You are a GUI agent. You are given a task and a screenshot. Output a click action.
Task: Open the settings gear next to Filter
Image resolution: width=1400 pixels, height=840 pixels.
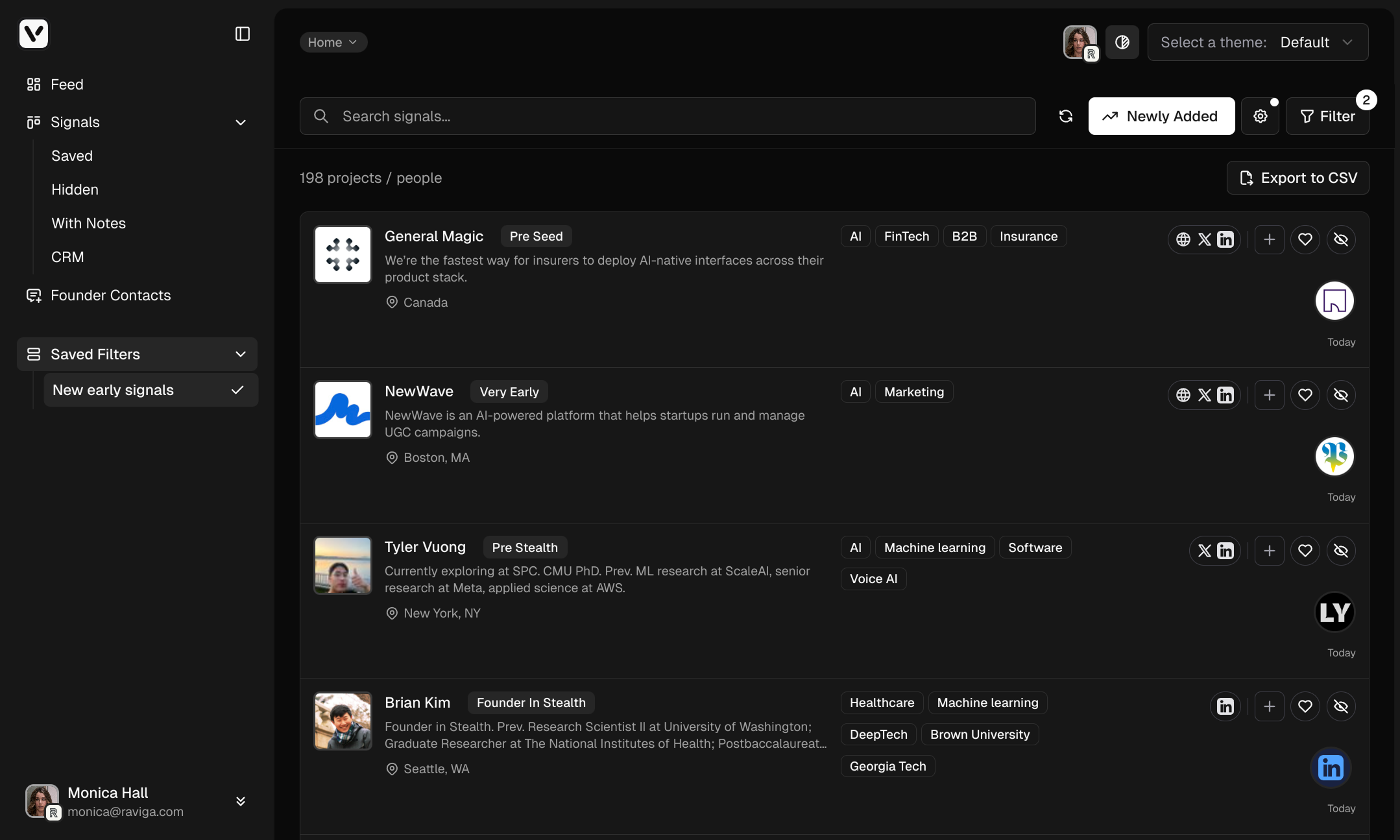point(1260,116)
